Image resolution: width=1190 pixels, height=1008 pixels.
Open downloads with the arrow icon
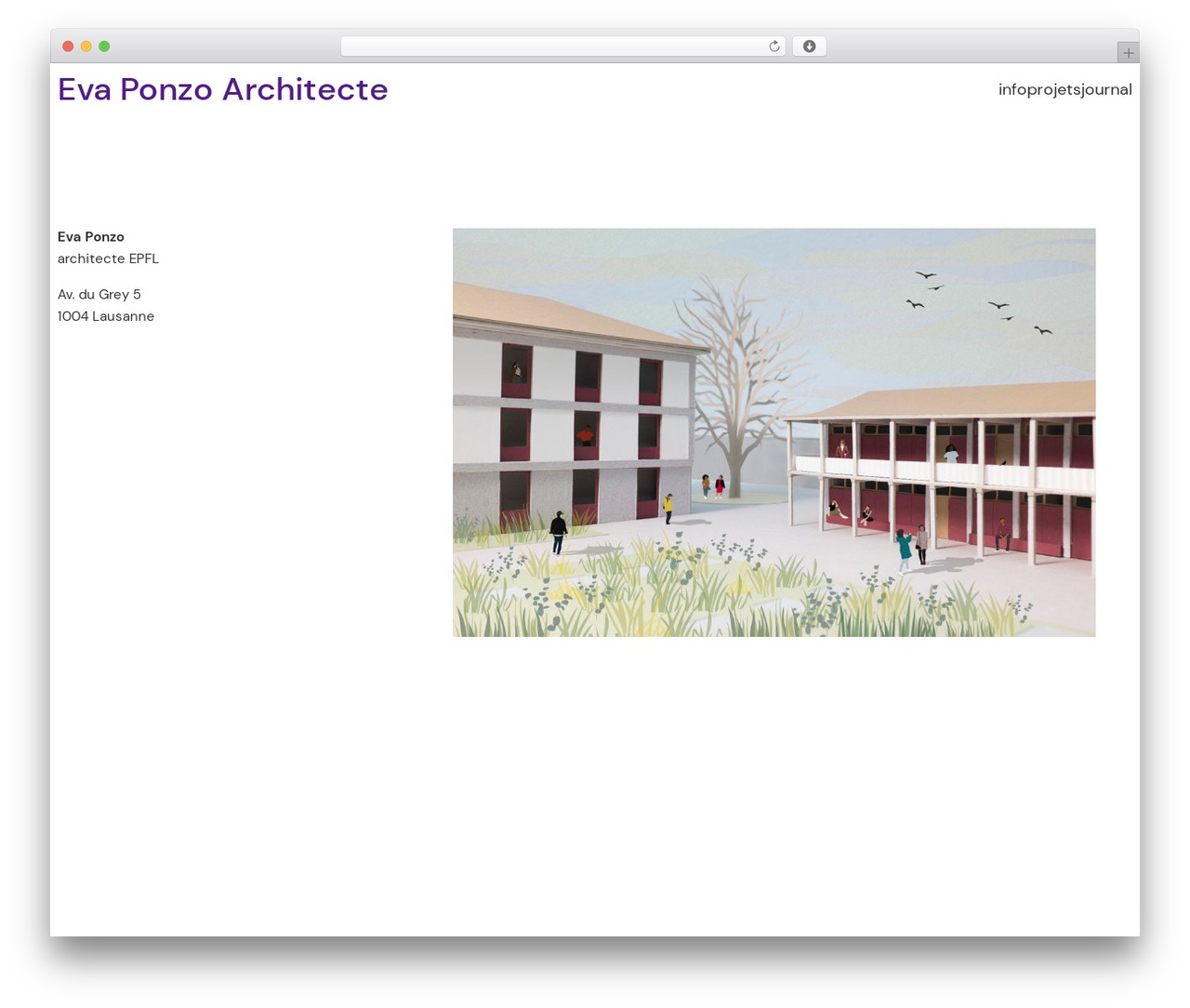pos(809,46)
